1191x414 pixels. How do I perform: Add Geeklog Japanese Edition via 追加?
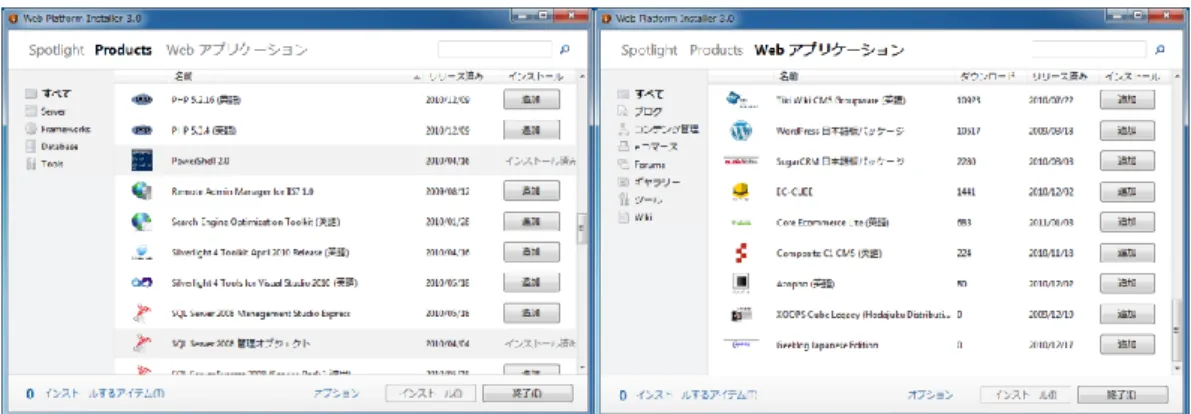[1127, 344]
